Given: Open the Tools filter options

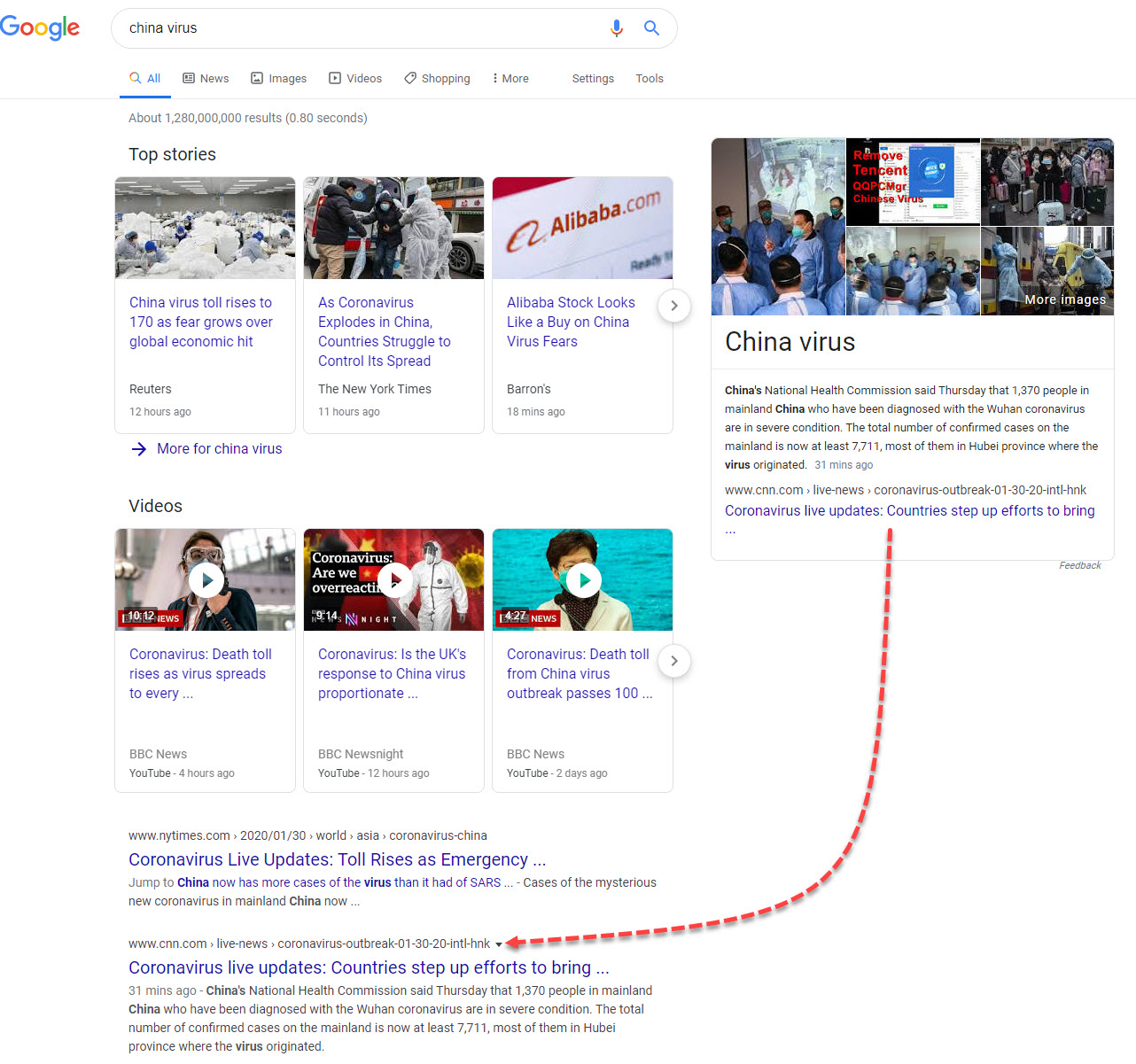Looking at the screenshot, I should (x=649, y=79).
